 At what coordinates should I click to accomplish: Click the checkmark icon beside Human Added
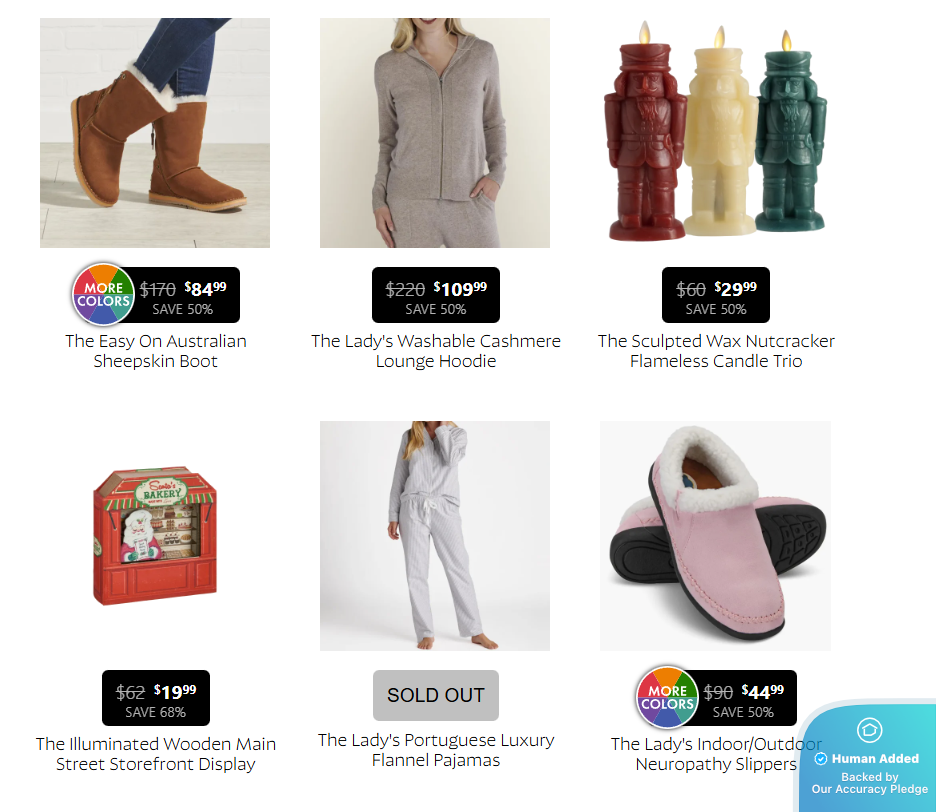tap(821, 759)
